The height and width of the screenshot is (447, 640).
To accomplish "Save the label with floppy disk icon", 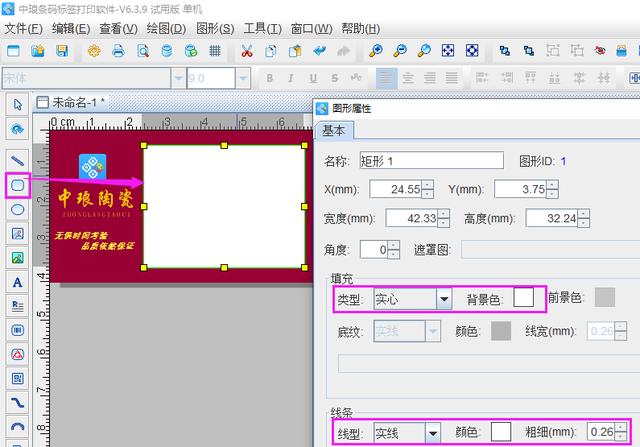I will [x=62, y=51].
